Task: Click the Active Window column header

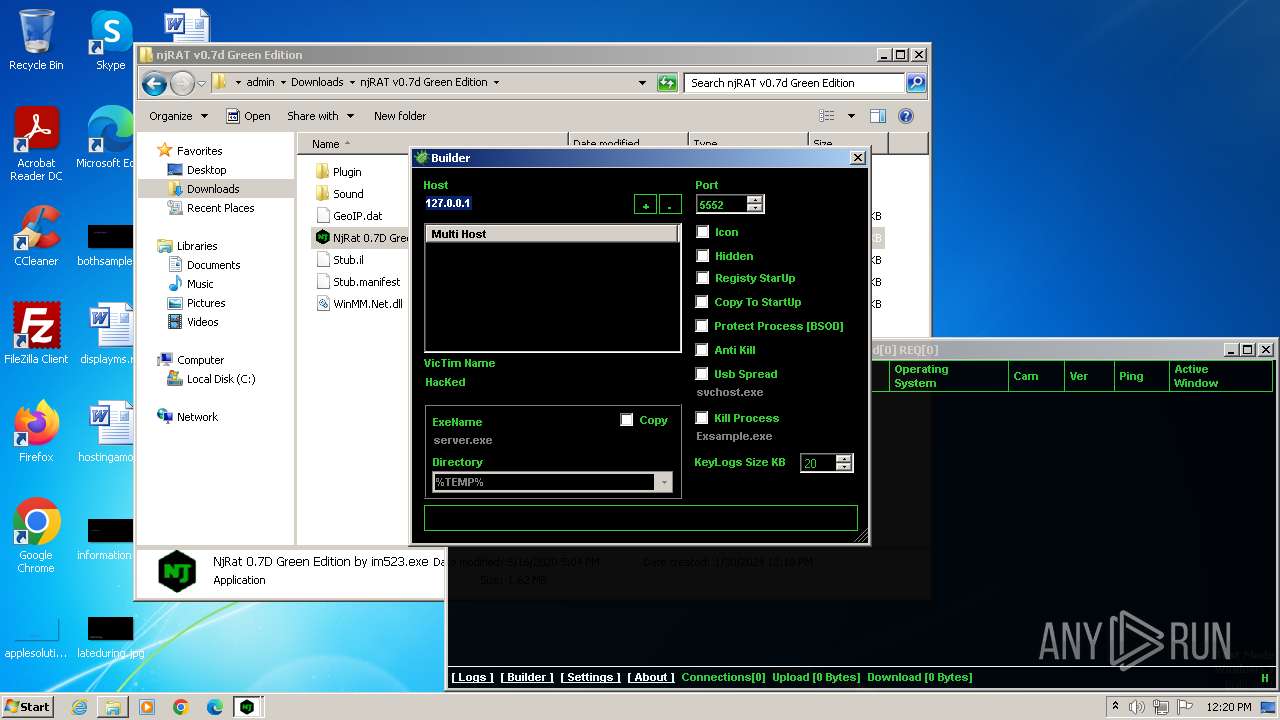Action: (1220, 376)
